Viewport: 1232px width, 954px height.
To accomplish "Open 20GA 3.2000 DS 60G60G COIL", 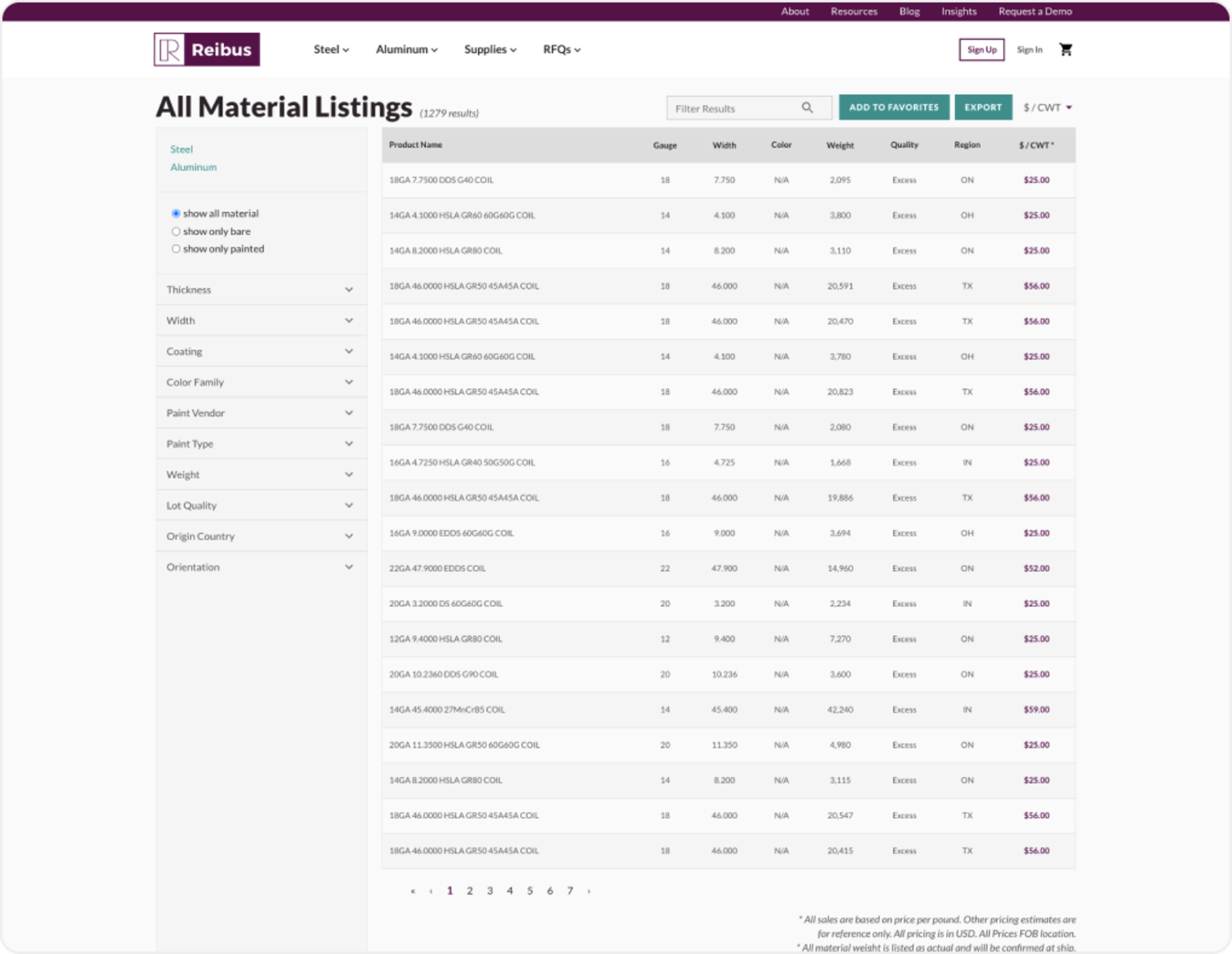I will [x=445, y=603].
